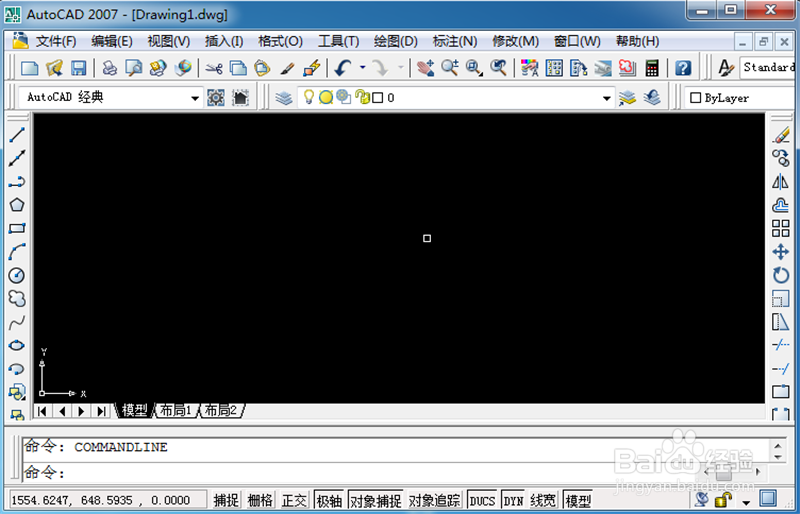Screen dimensions: 800x514
Task: Toggle 对象捕捉 object snap
Action: click(x=376, y=500)
